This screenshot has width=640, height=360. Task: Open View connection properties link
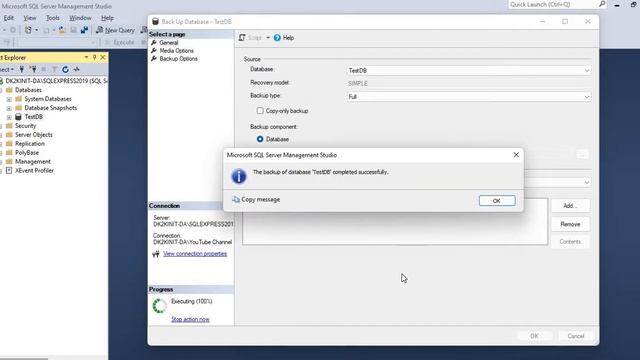[x=195, y=254]
